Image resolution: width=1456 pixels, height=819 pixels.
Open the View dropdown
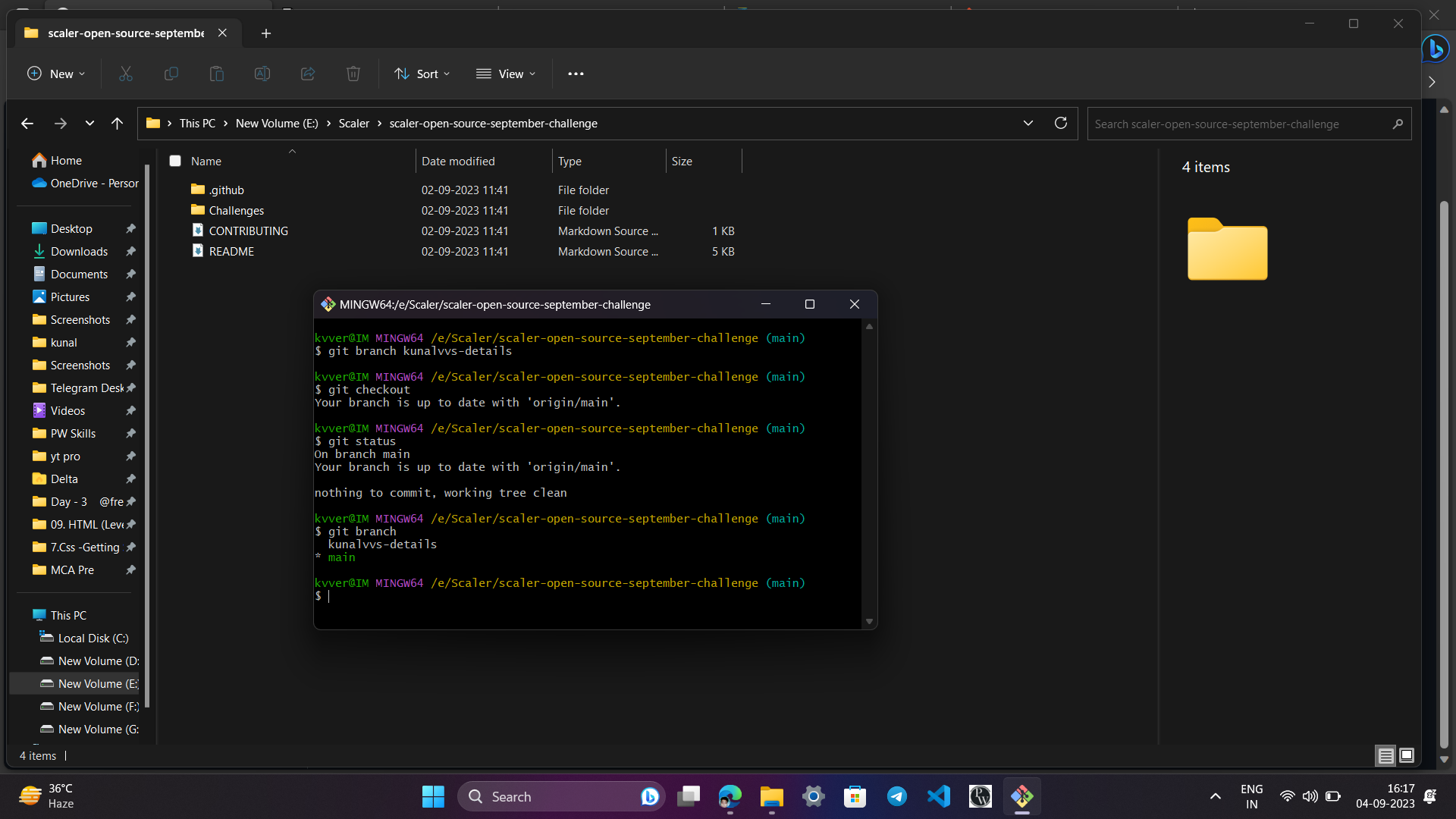click(x=506, y=74)
